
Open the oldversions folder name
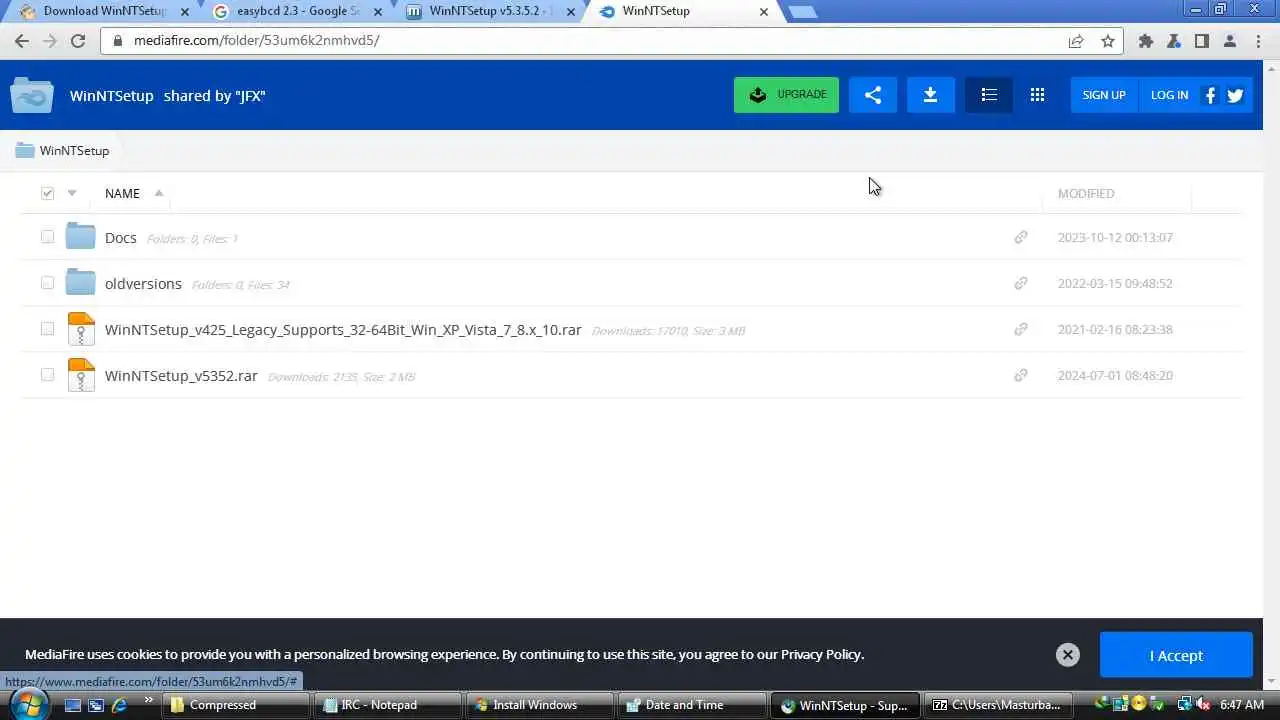(x=143, y=284)
